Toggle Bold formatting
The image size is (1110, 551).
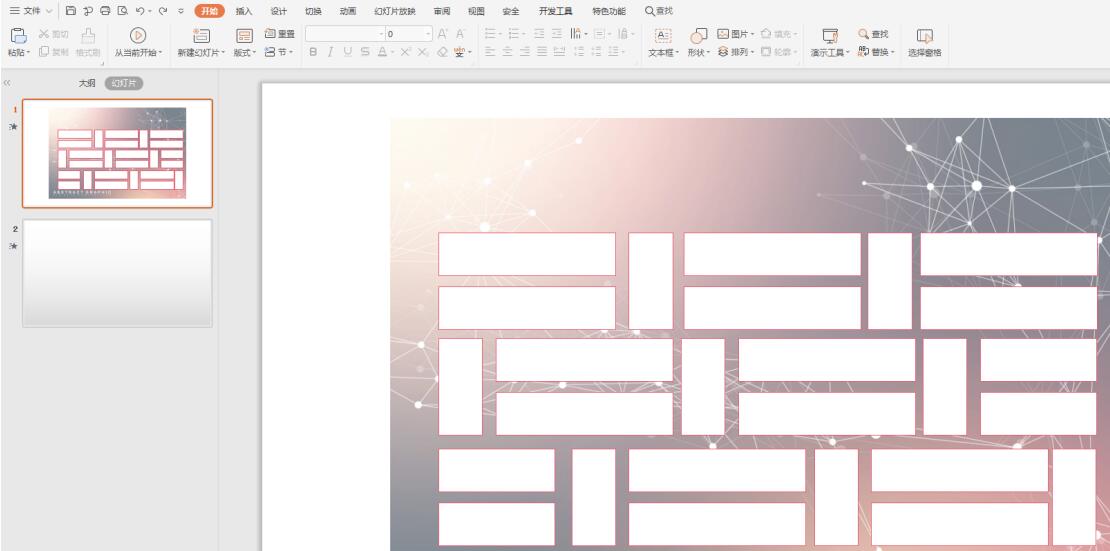click(x=313, y=52)
